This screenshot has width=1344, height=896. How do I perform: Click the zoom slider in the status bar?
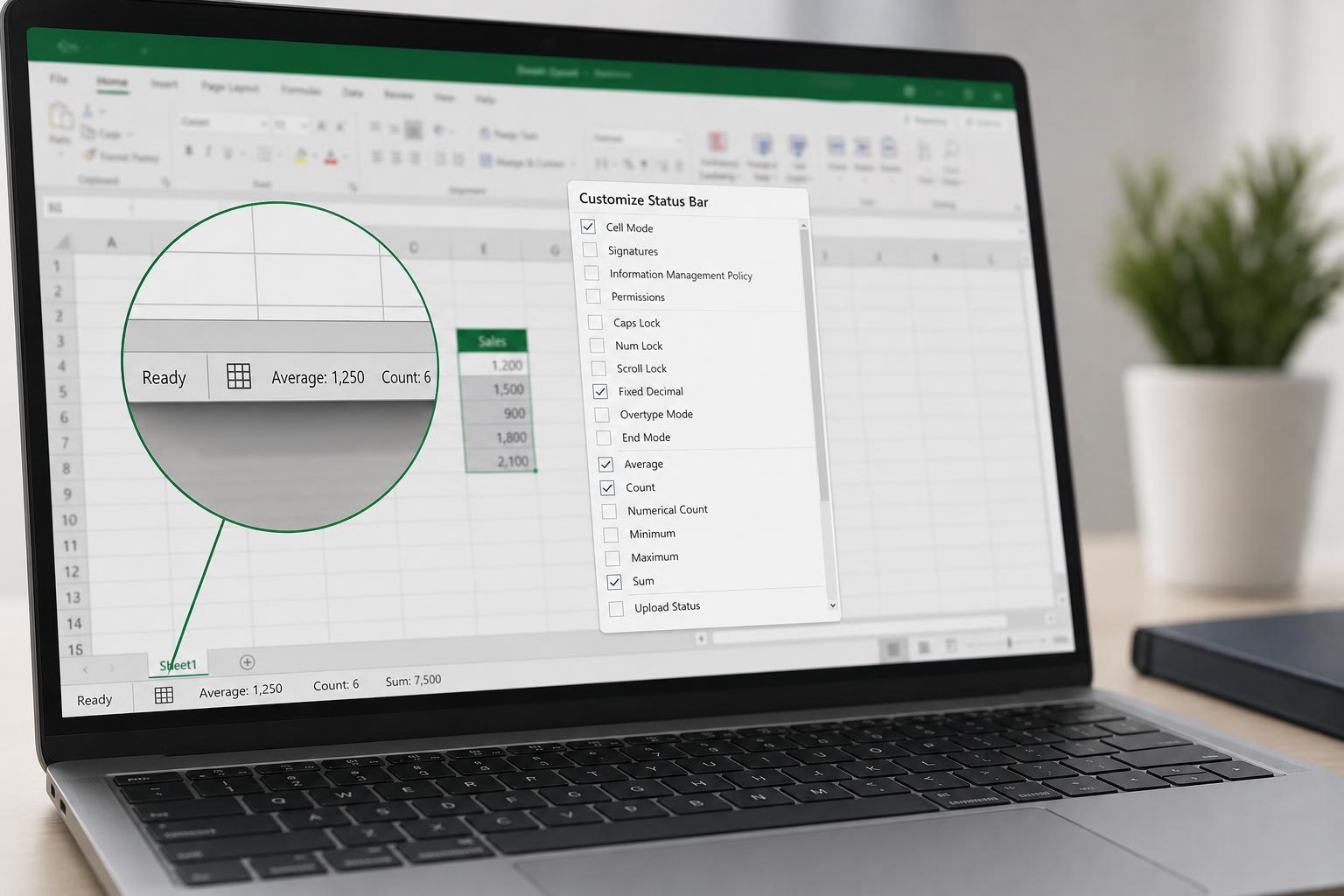click(x=1009, y=643)
